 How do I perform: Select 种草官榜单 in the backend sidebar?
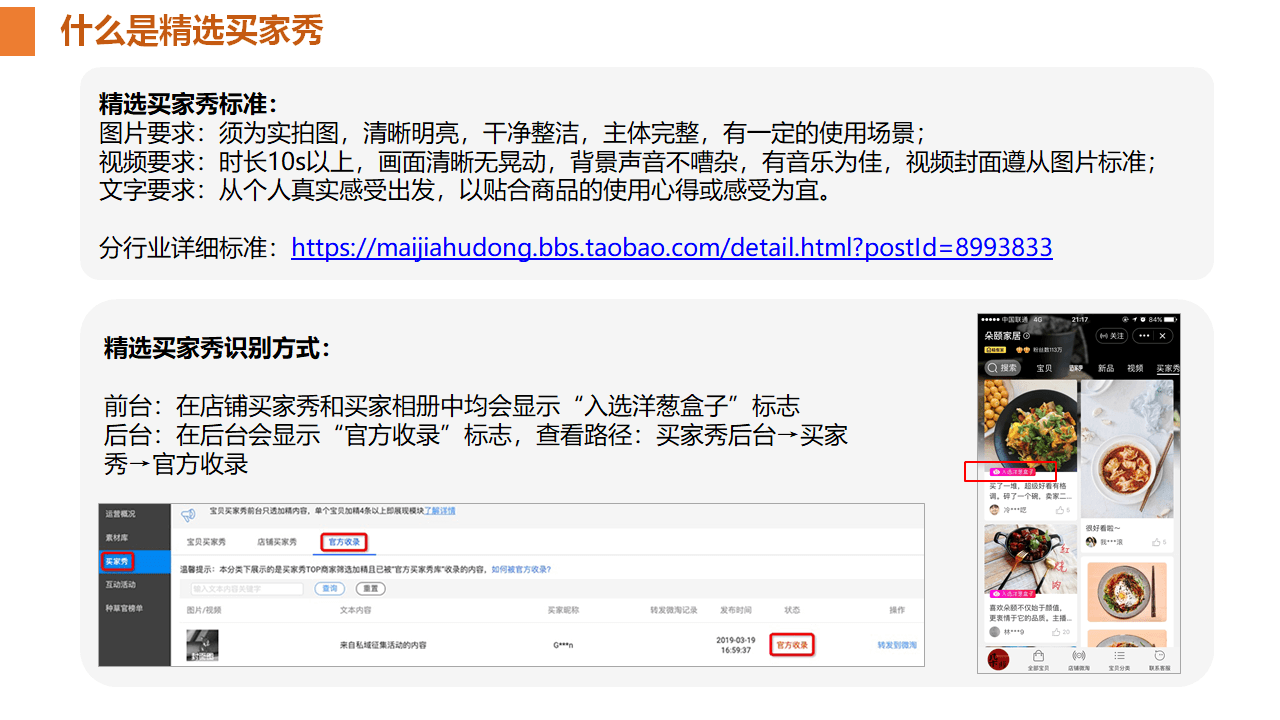point(123,608)
